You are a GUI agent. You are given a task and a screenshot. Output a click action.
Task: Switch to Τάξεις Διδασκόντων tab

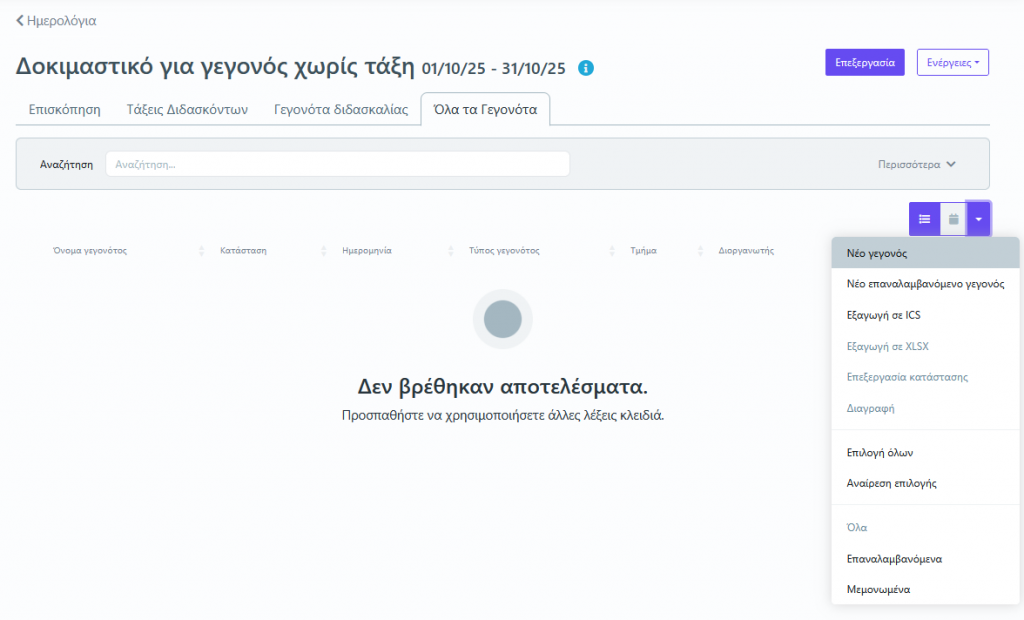(187, 110)
